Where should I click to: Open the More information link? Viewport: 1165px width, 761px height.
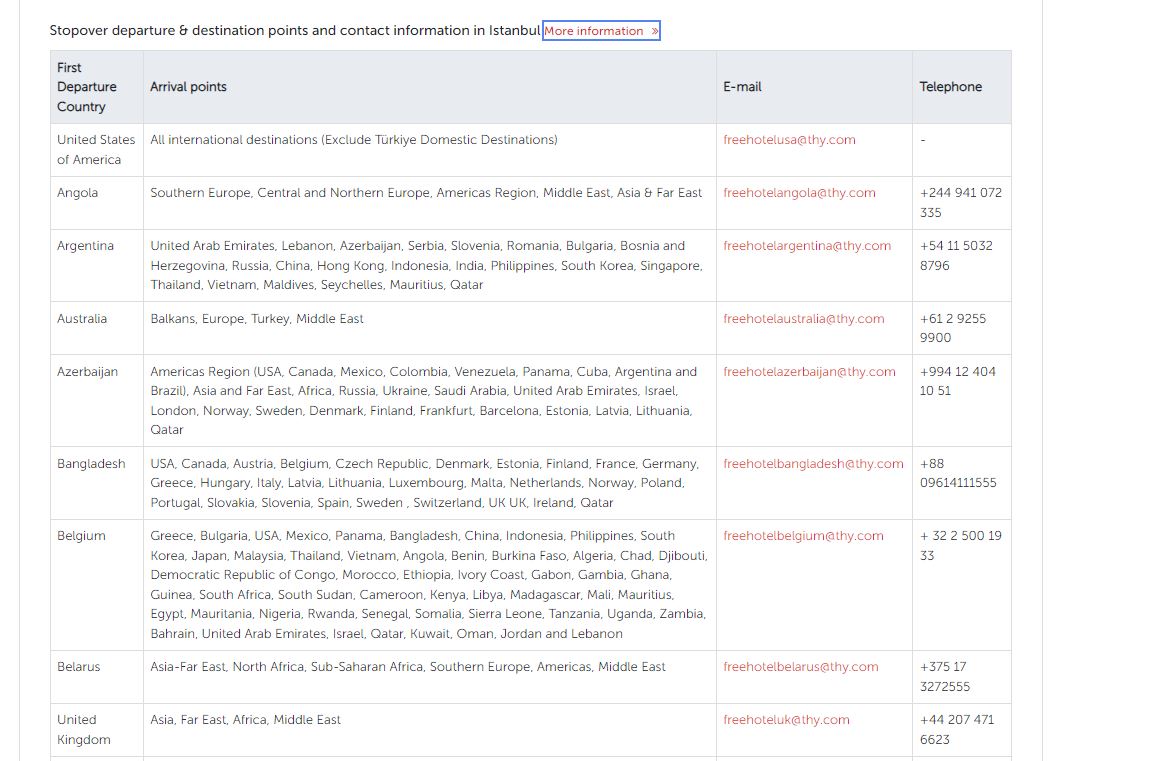point(600,31)
